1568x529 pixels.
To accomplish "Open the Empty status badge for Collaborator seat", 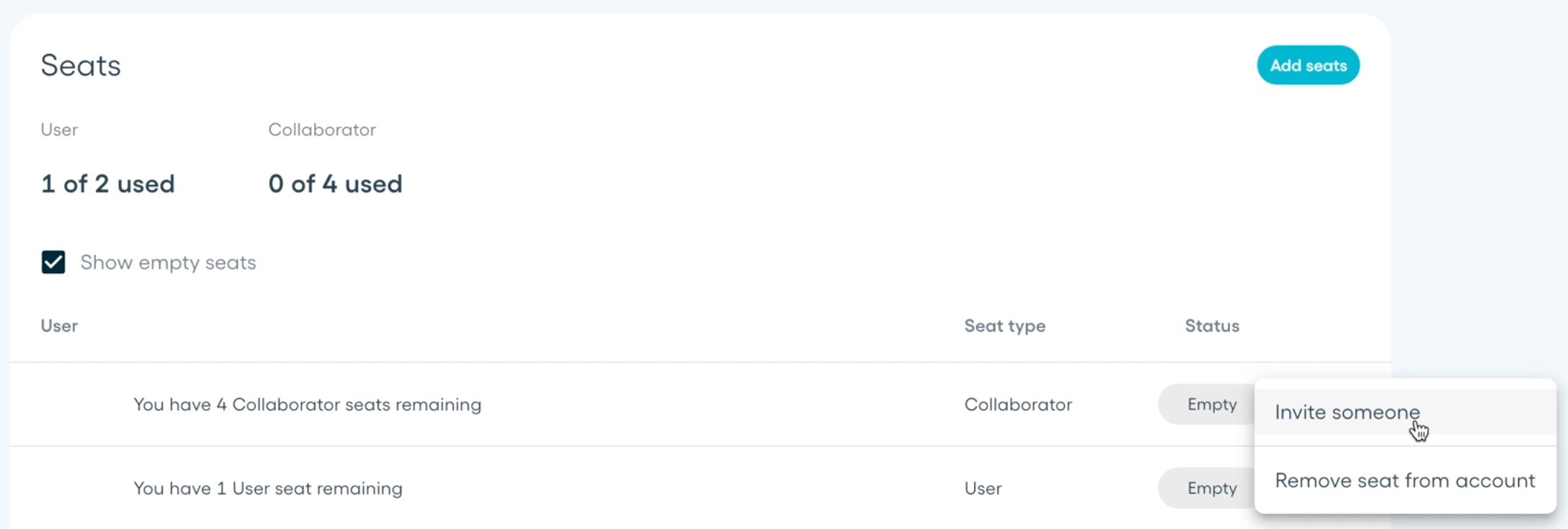I will click(x=1206, y=404).
